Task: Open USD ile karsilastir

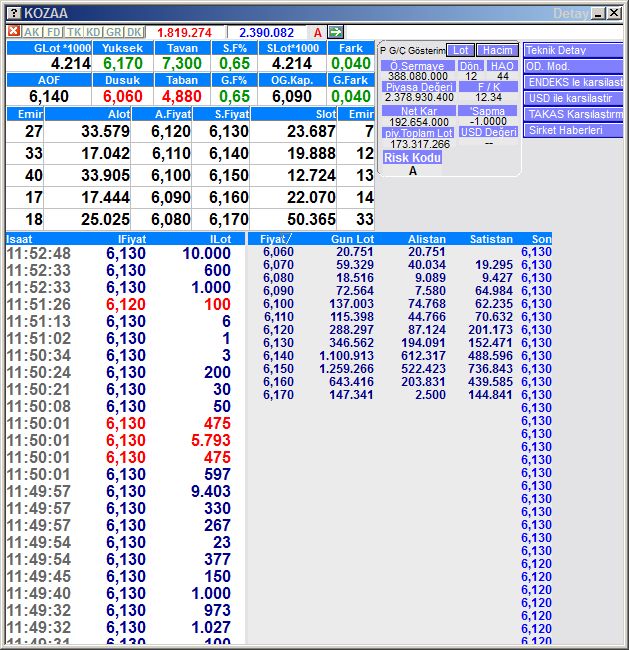Action: tap(573, 98)
